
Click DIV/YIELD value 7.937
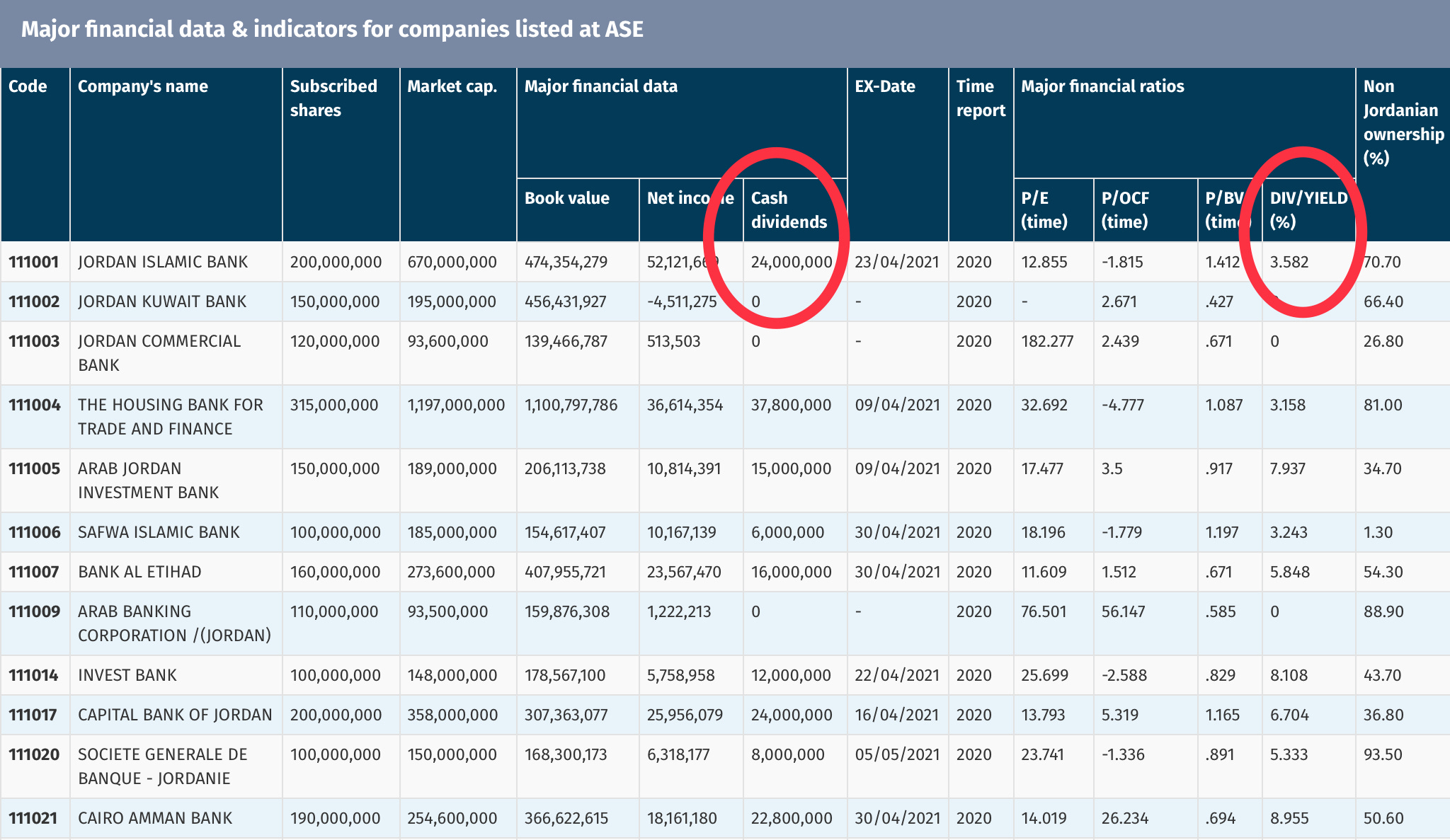click(x=1288, y=468)
